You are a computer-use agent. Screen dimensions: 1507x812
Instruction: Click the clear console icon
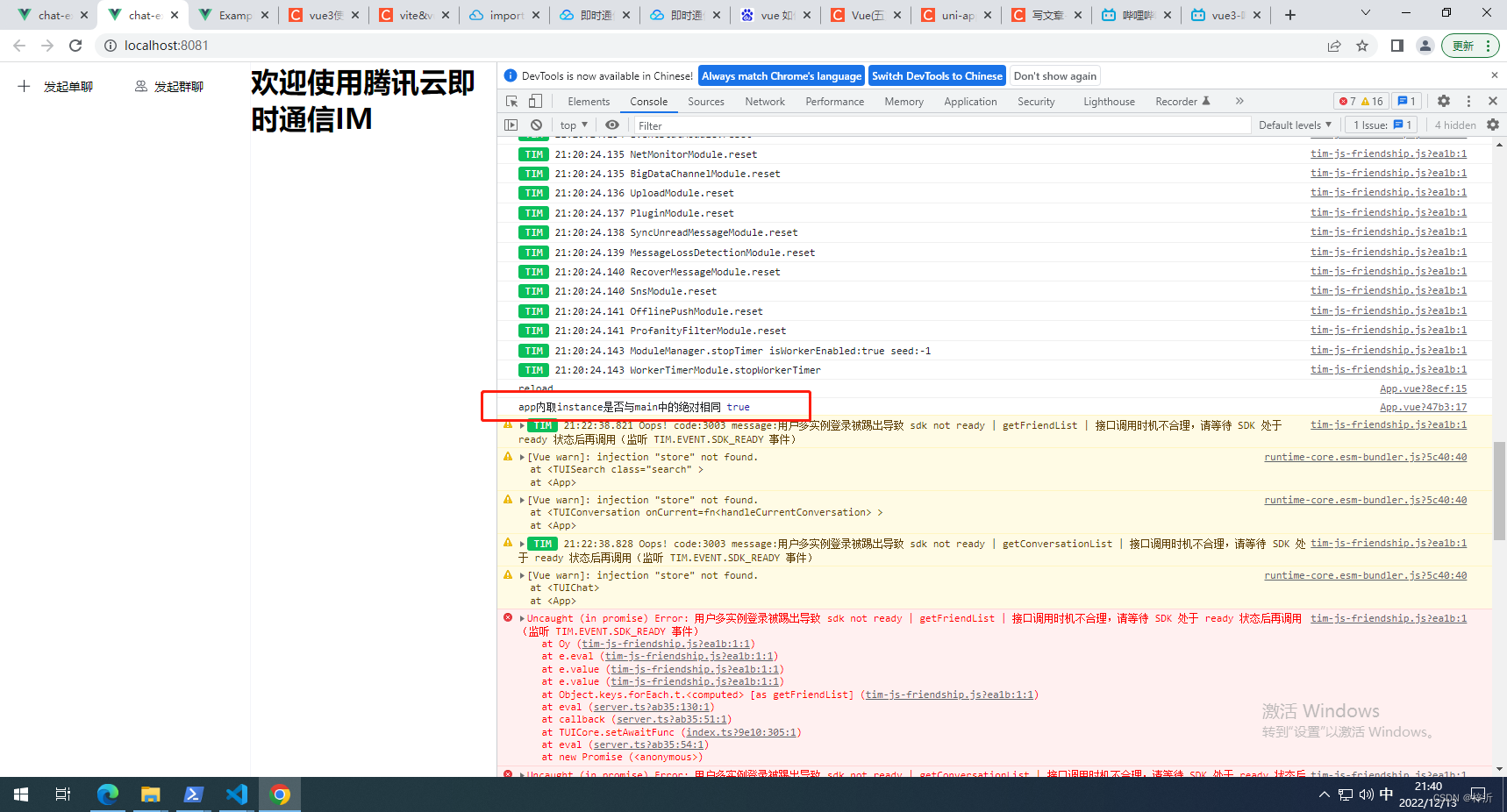[536, 125]
